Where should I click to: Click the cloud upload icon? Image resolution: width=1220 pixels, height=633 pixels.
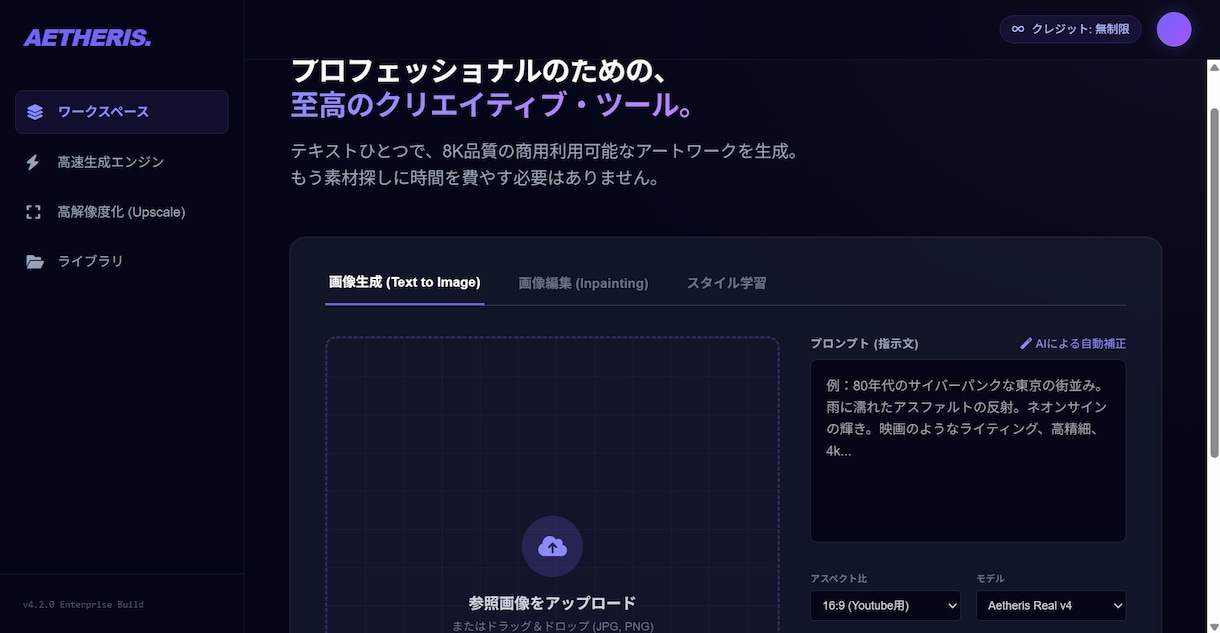(x=552, y=546)
